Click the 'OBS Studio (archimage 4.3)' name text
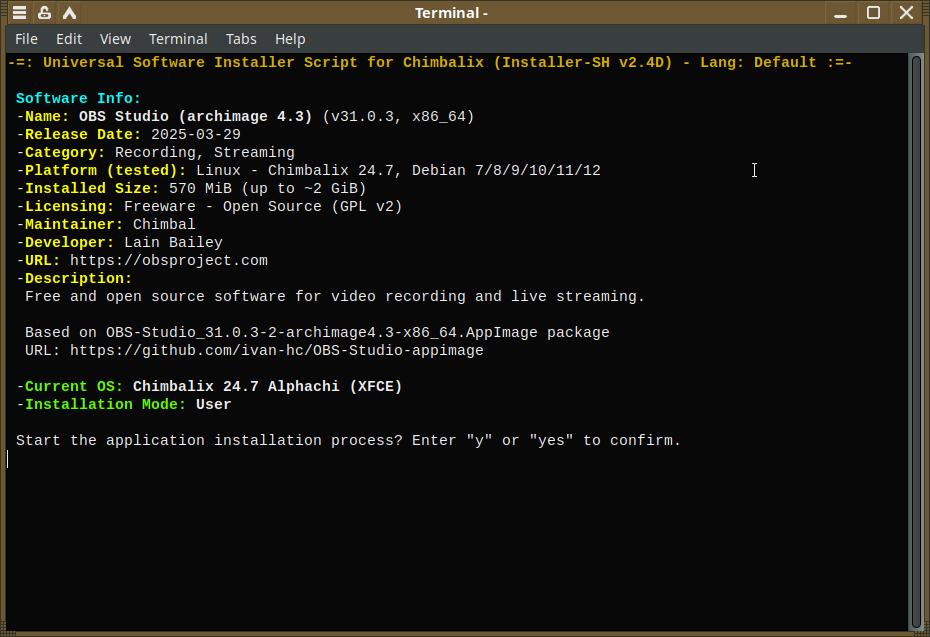 pyautogui.click(x=195, y=117)
